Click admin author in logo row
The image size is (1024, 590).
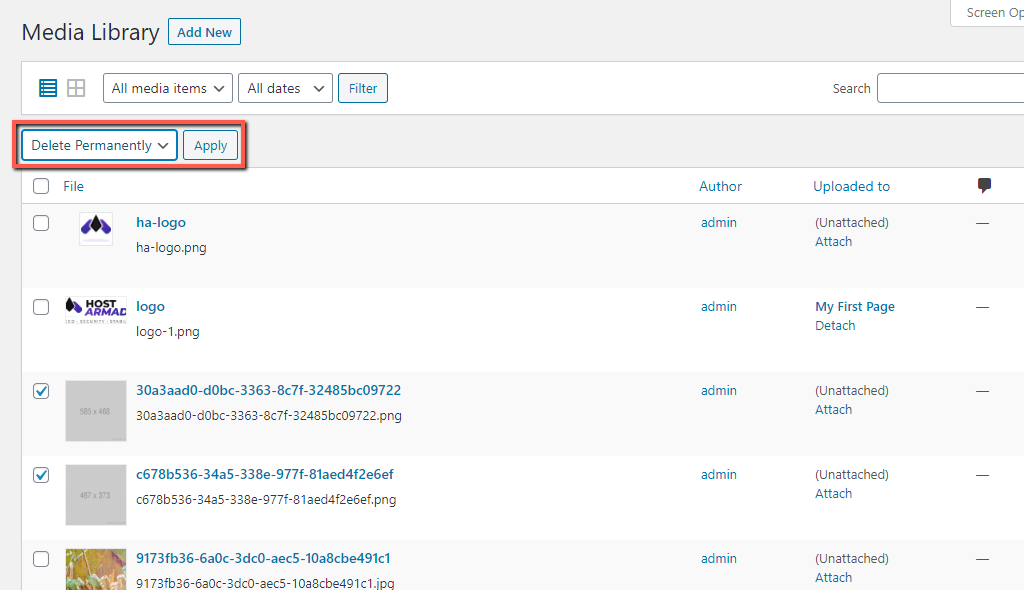(x=718, y=306)
